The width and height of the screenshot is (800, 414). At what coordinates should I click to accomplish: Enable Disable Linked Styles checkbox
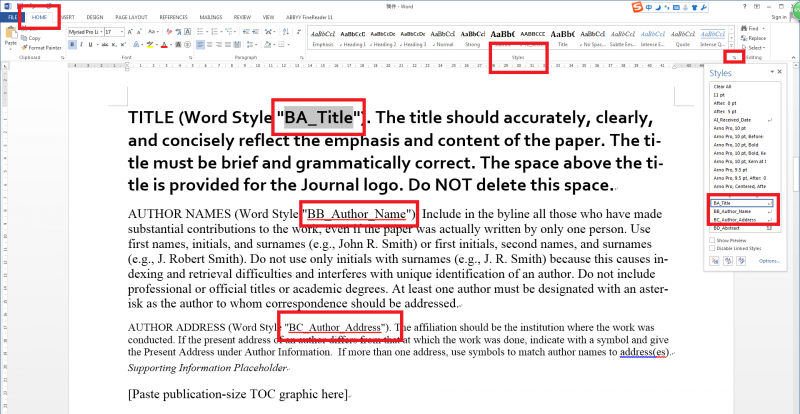coord(712,248)
